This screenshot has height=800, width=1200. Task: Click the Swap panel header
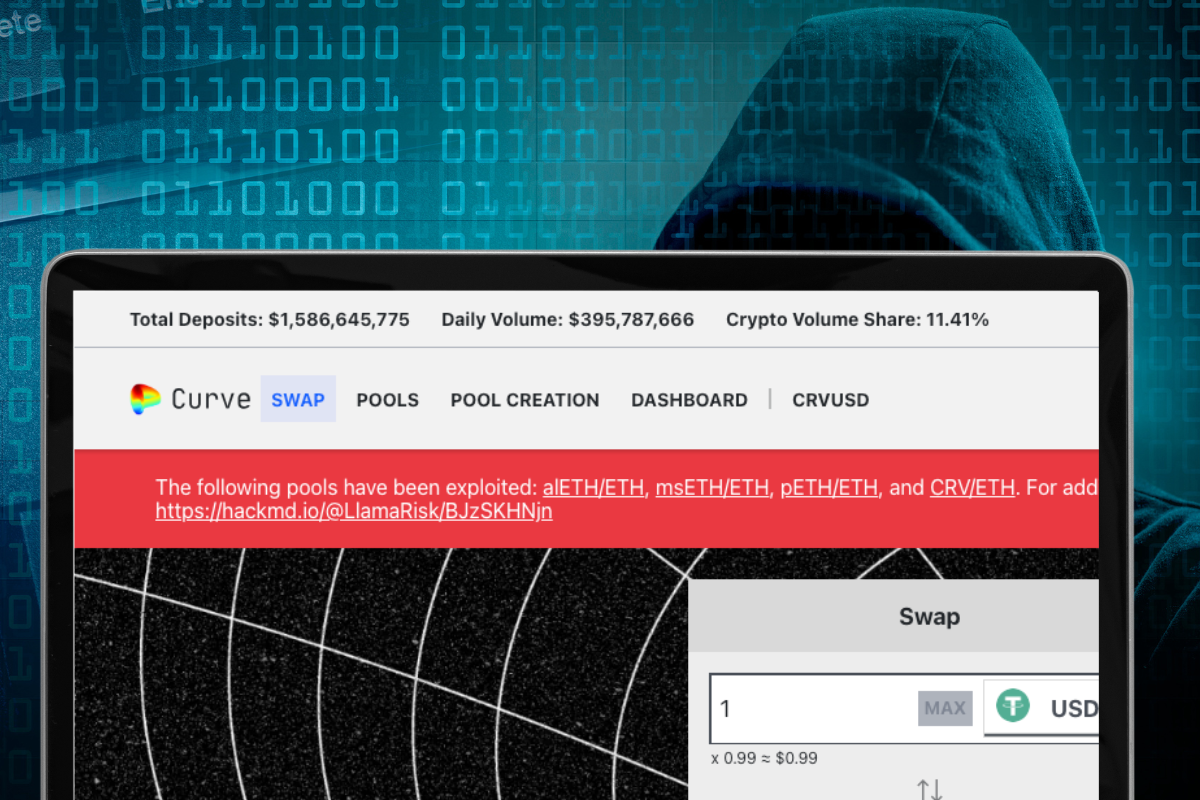click(x=928, y=617)
